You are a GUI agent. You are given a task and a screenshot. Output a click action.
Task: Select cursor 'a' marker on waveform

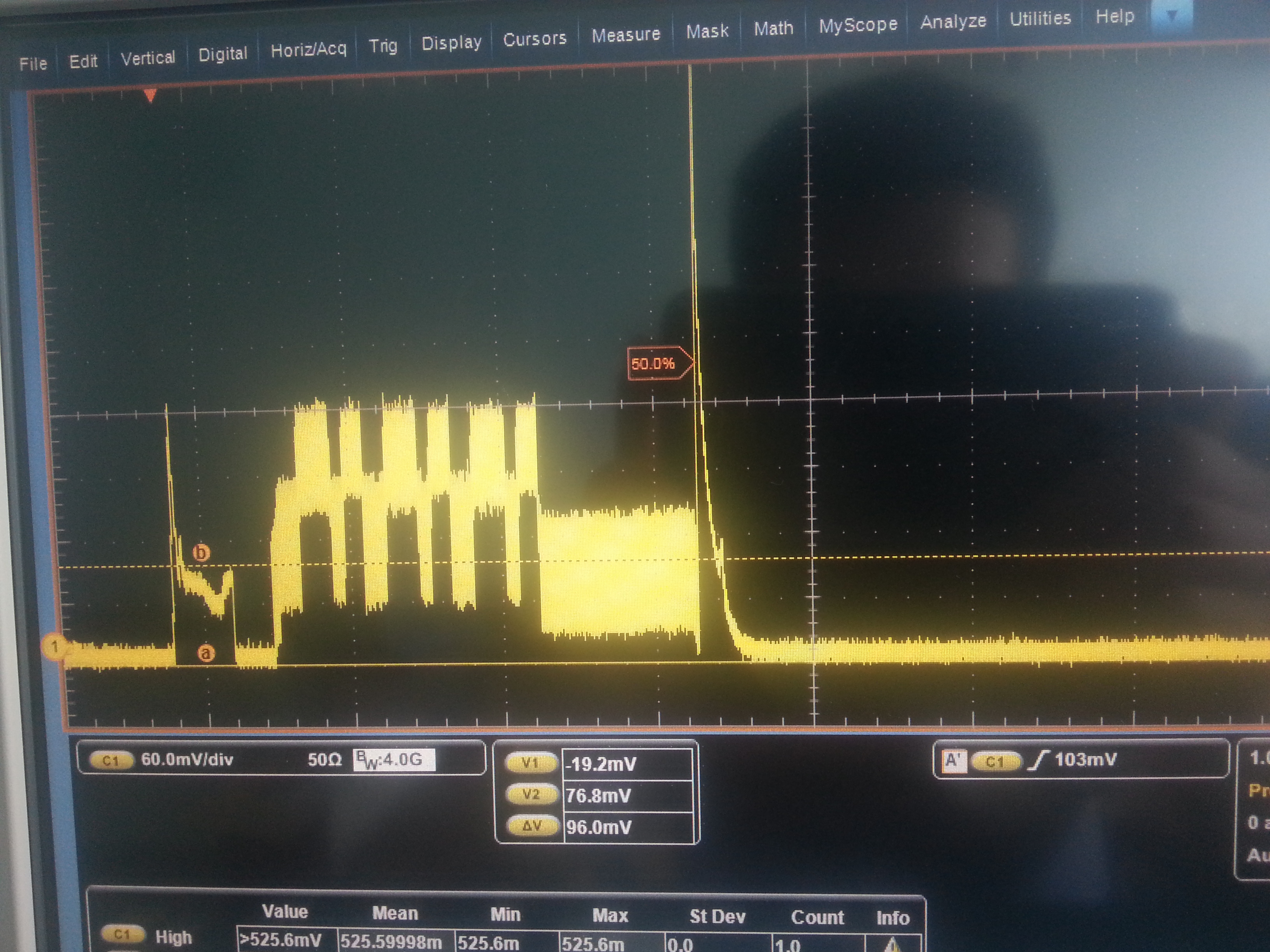point(206,653)
